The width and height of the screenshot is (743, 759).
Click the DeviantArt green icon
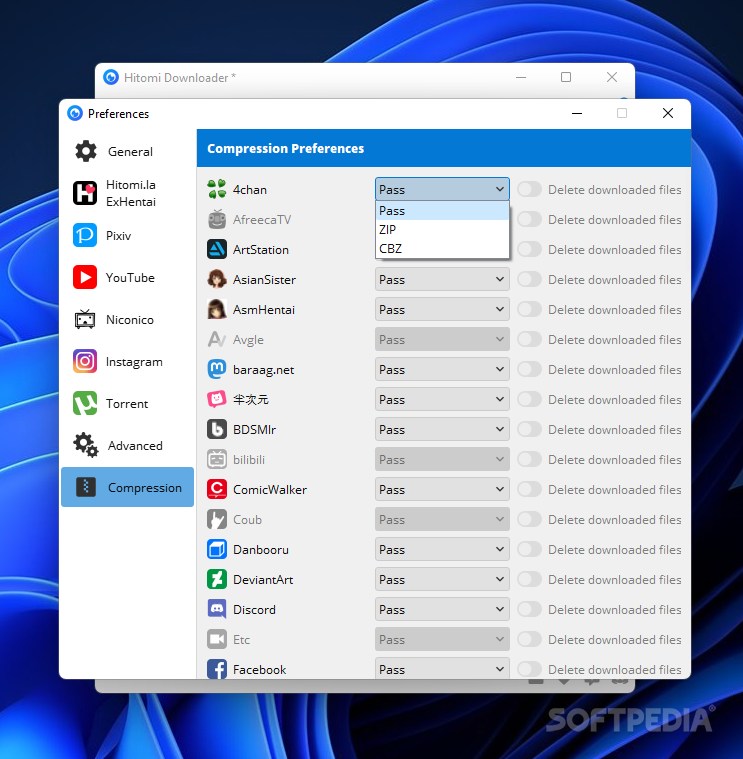click(216, 579)
